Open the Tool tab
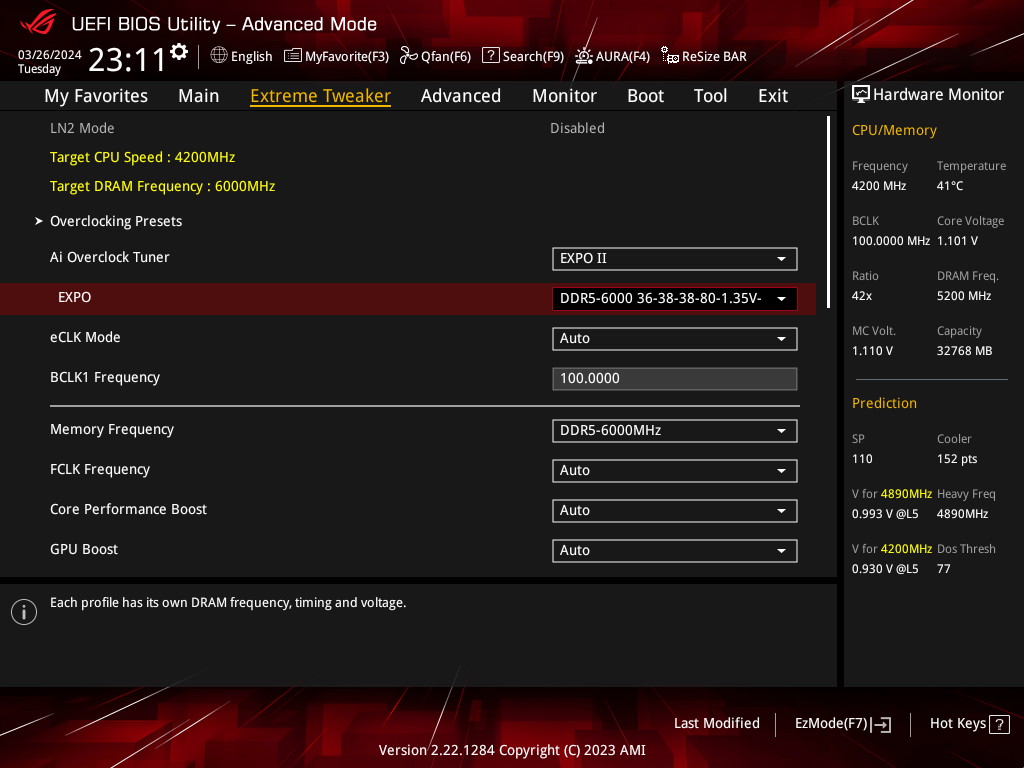This screenshot has height=768, width=1024. [710, 96]
